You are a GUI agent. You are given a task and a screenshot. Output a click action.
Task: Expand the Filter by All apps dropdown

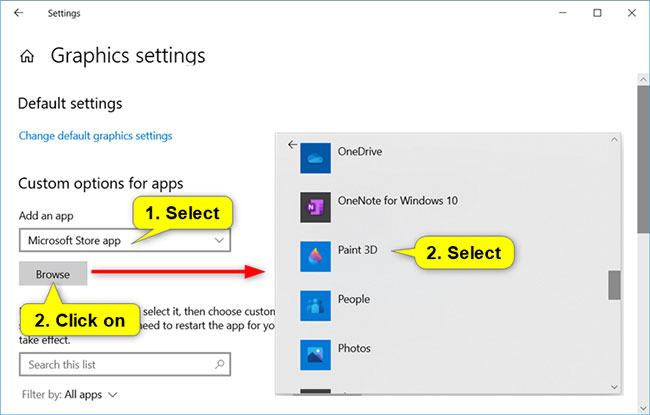coord(70,394)
